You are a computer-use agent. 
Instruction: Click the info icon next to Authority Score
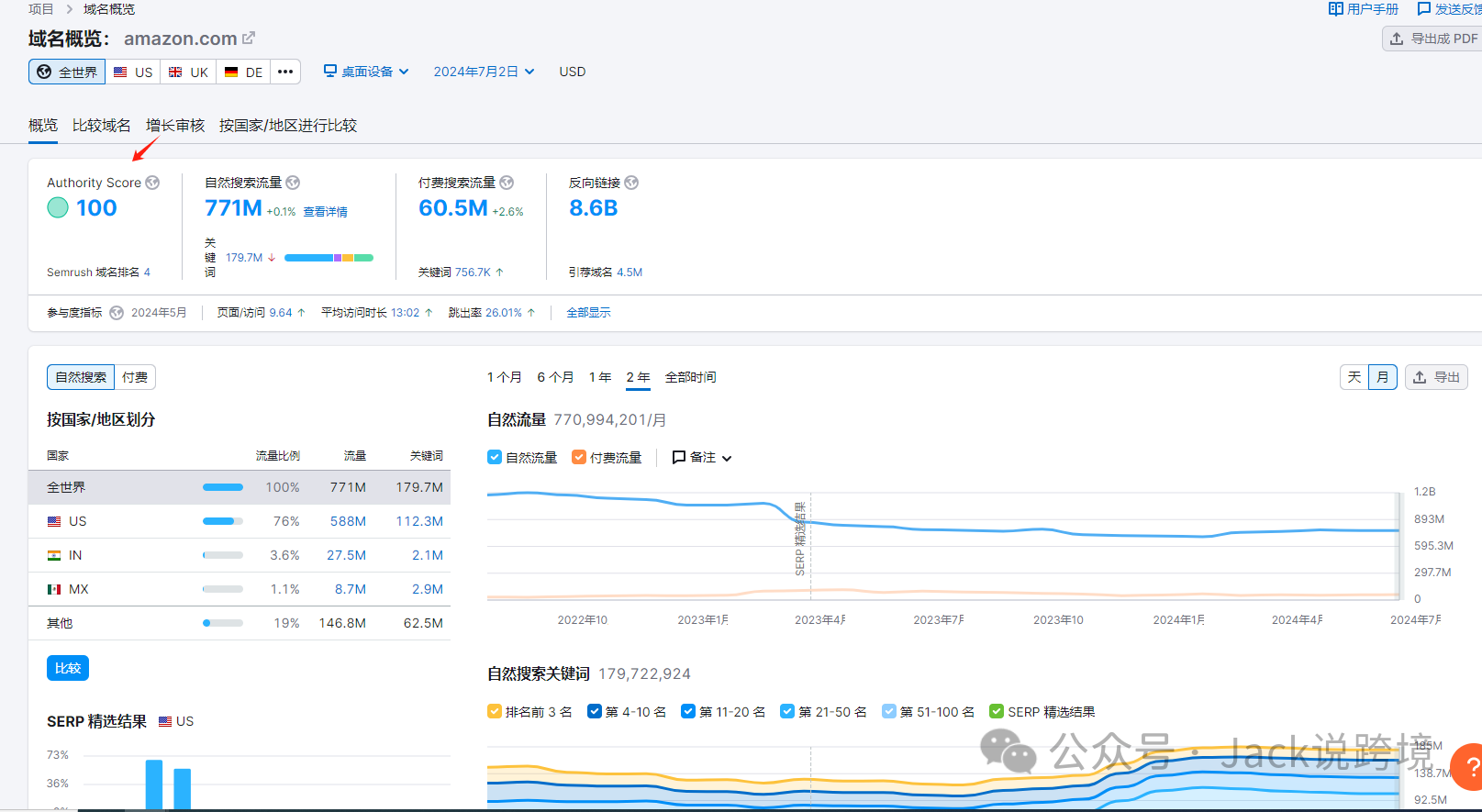point(152,183)
